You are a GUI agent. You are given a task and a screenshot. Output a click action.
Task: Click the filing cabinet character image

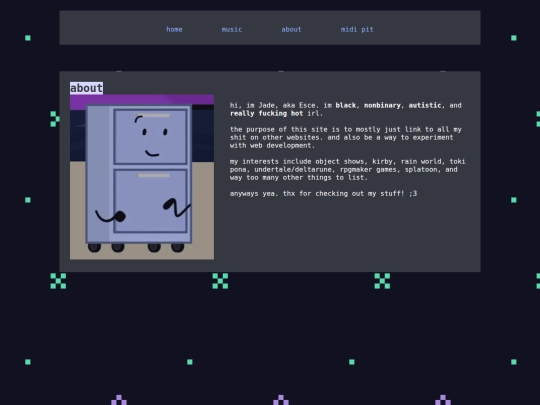[142, 177]
